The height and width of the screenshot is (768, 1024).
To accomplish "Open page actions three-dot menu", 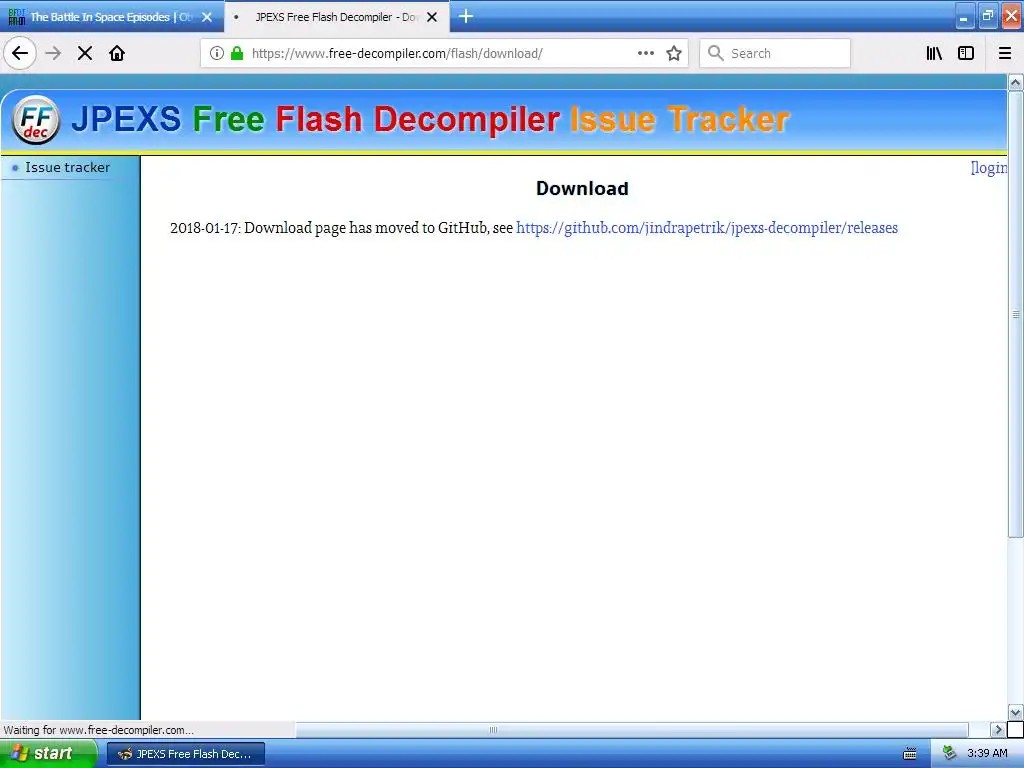I will (x=646, y=53).
